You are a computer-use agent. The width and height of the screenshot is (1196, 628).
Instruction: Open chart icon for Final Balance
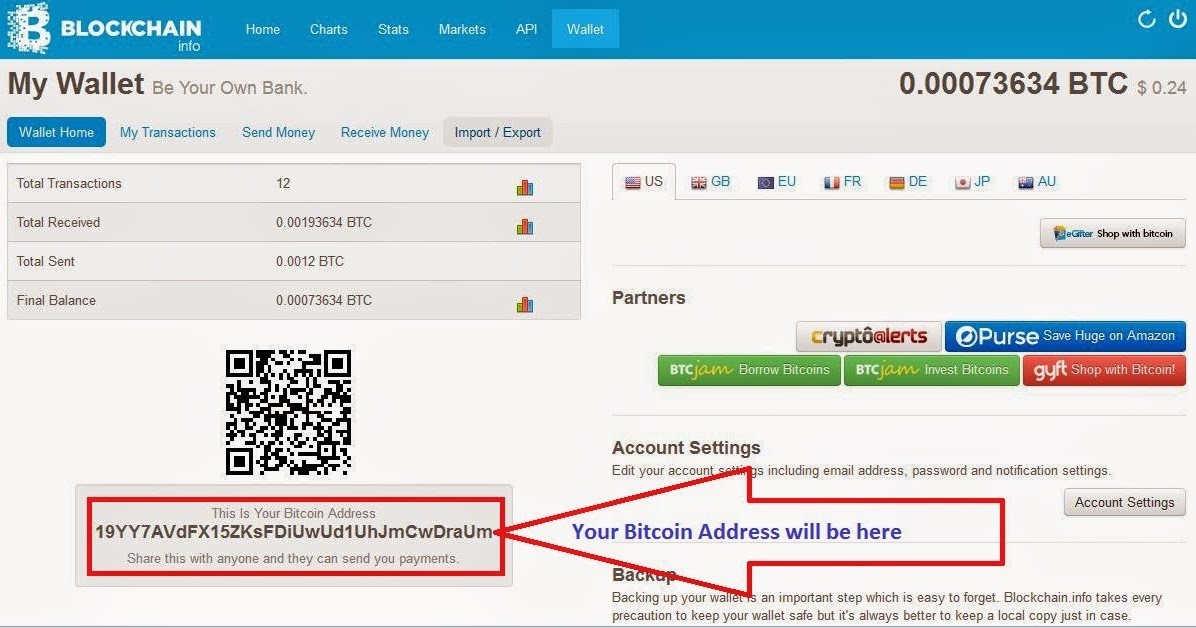(525, 304)
